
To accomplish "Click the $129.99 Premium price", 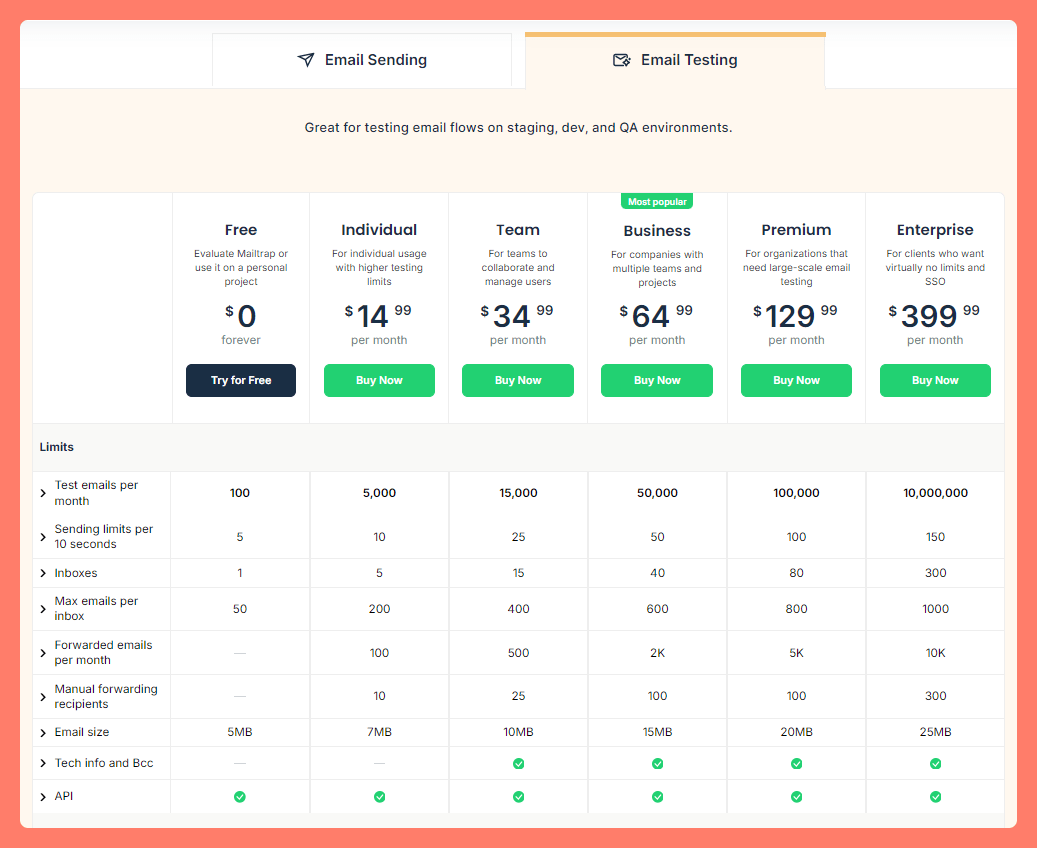I will [x=795, y=316].
